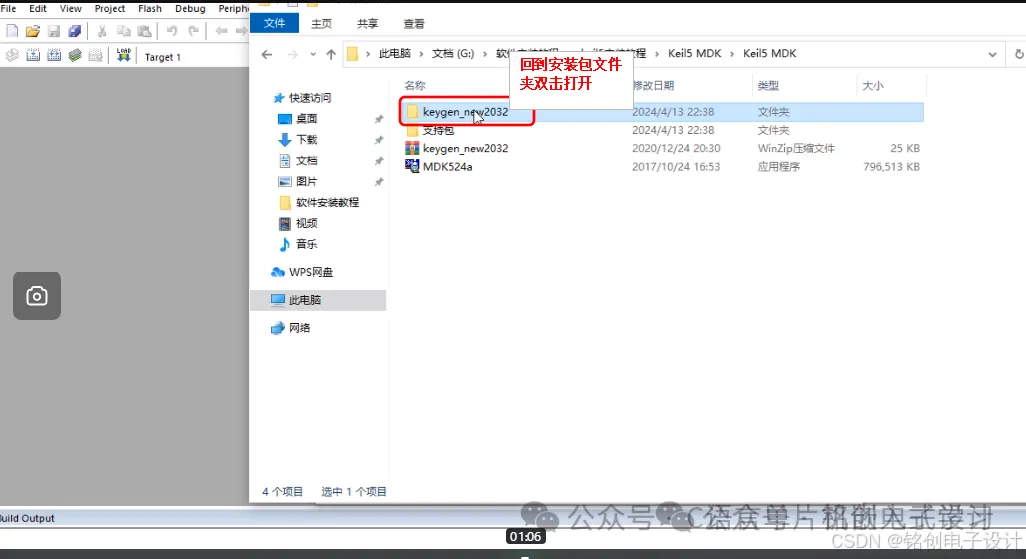
Task: Select the 支持包 folder
Action: tap(438, 130)
